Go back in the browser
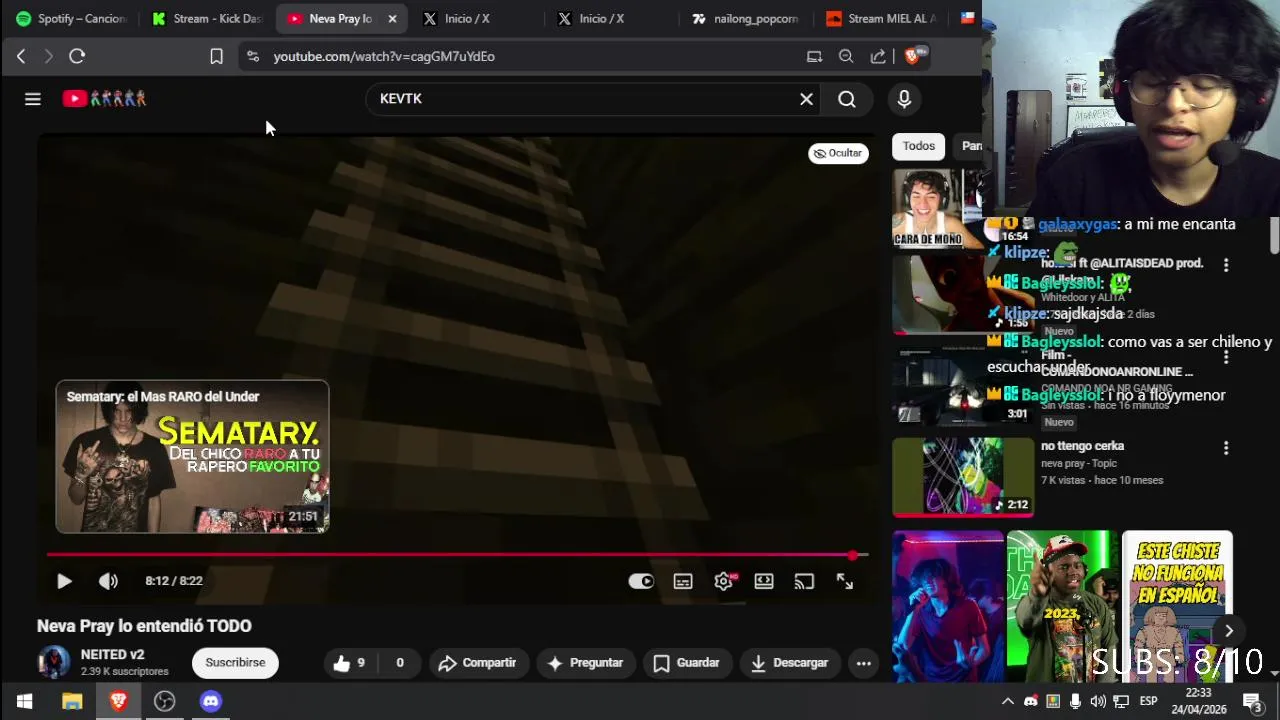 (21, 57)
